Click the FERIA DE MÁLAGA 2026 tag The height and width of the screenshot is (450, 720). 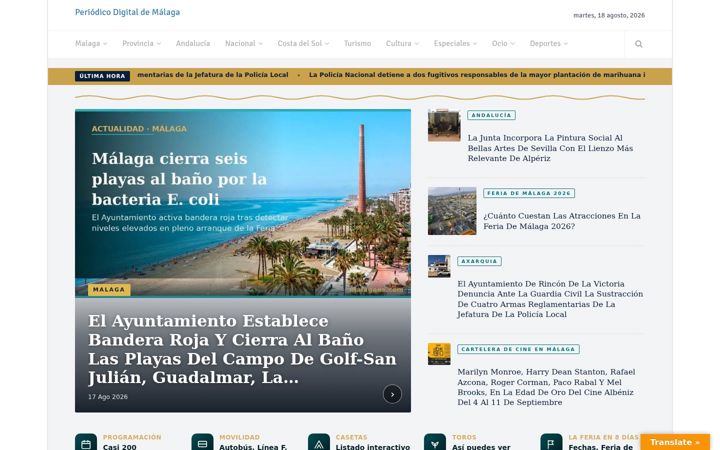tap(529, 193)
